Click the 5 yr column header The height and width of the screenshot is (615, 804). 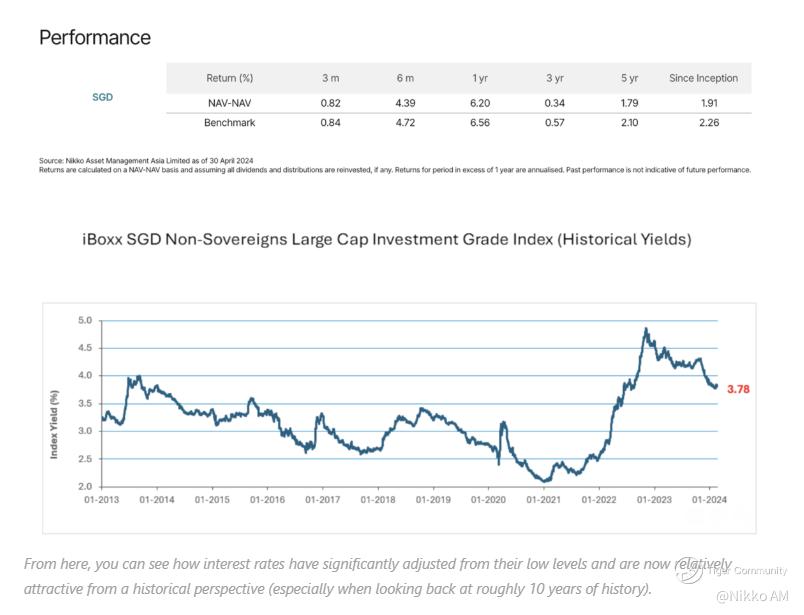pyautogui.click(x=629, y=78)
